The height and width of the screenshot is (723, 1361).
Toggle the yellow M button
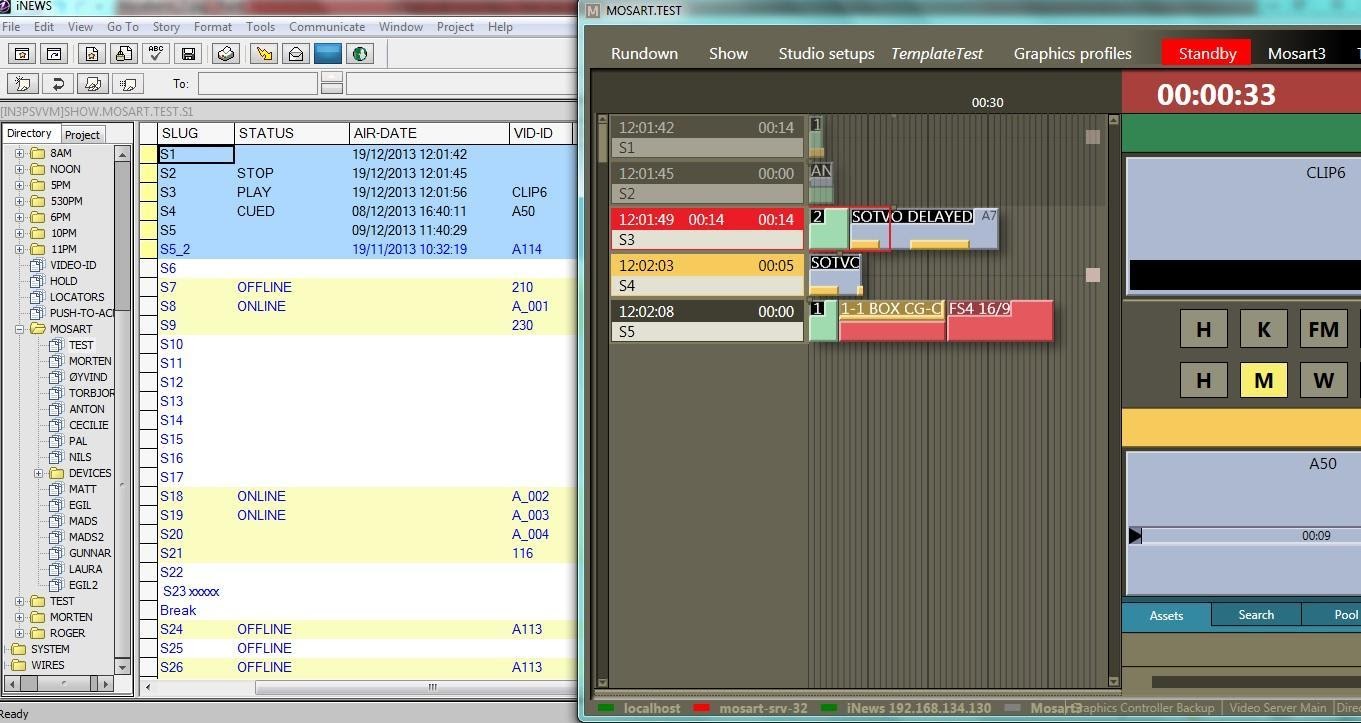(x=1263, y=380)
